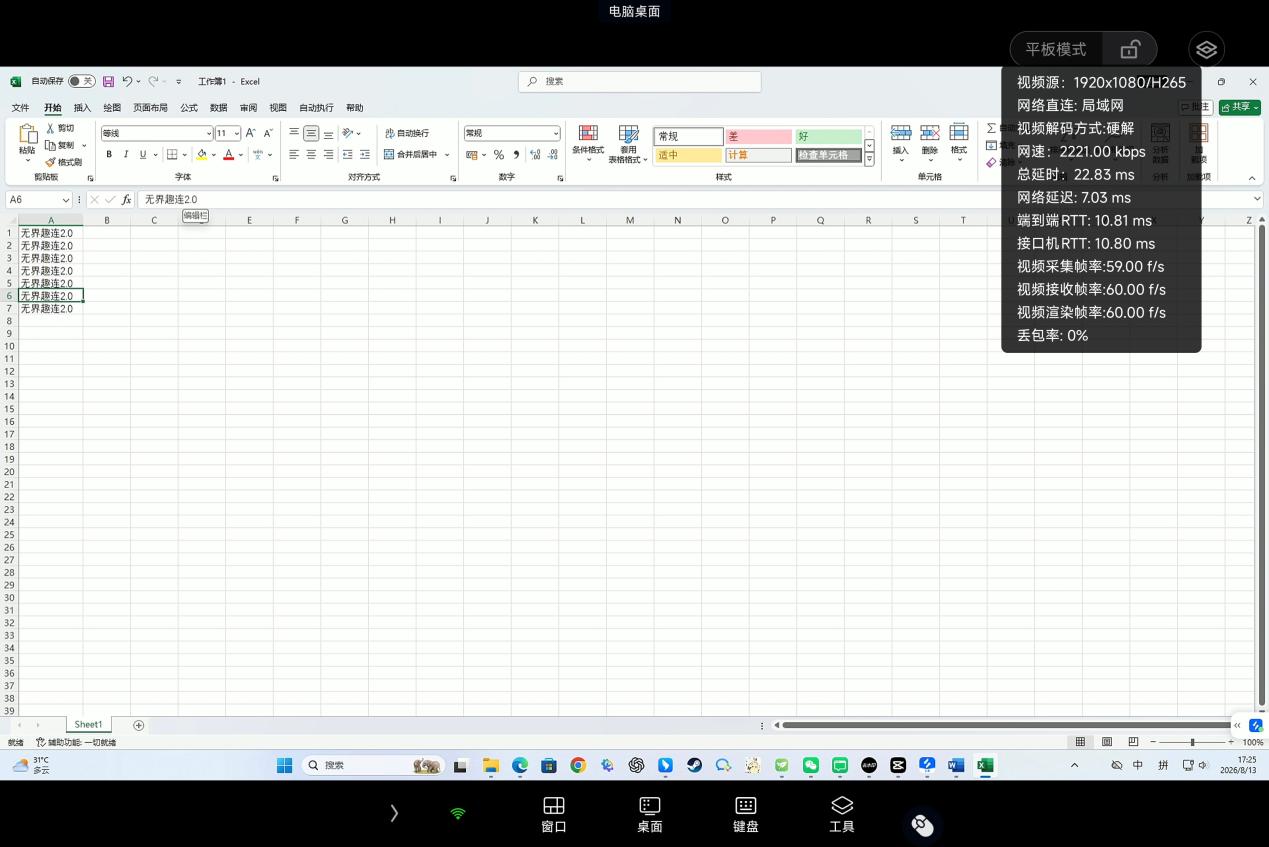
Task: Click the Borders grid icon
Action: (x=172, y=155)
